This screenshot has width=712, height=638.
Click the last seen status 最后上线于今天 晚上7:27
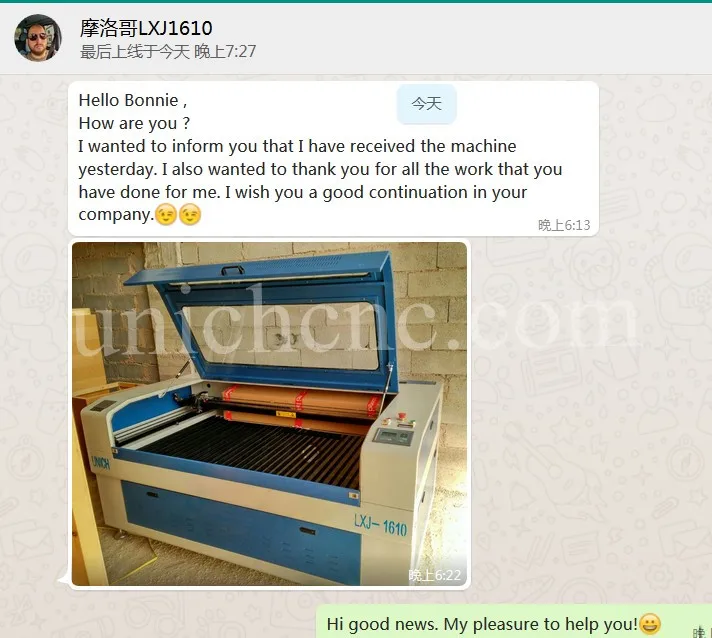click(168, 51)
